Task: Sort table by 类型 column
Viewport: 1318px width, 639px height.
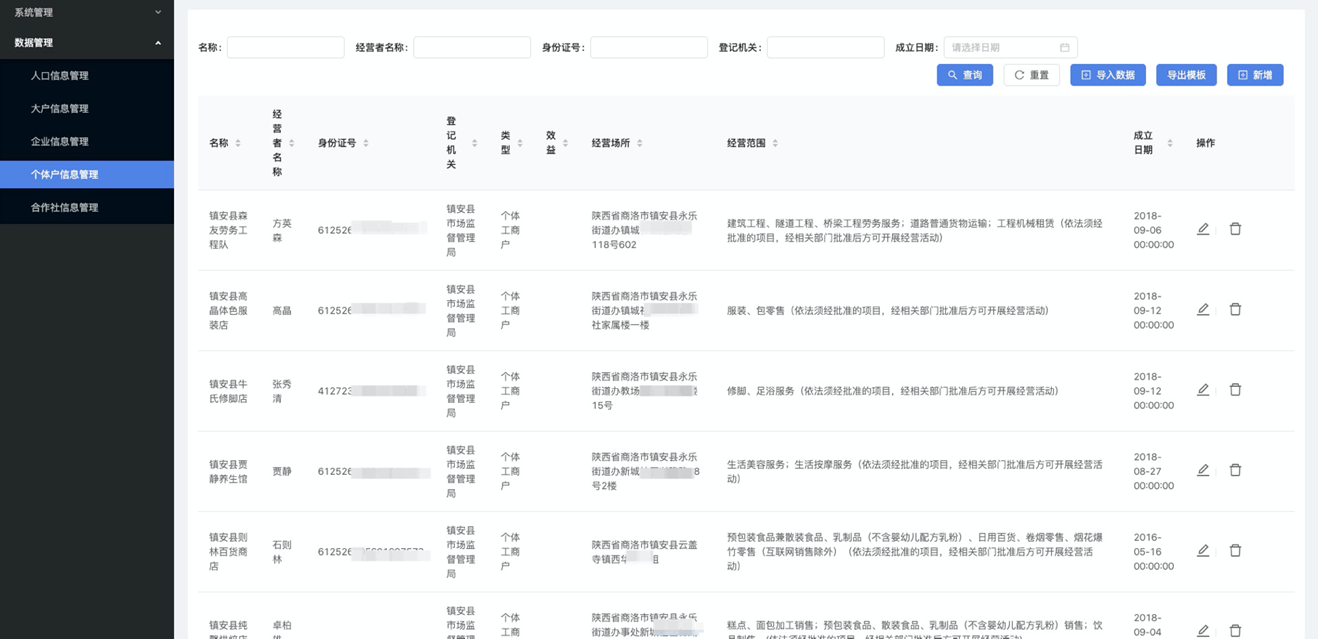Action: pos(520,143)
